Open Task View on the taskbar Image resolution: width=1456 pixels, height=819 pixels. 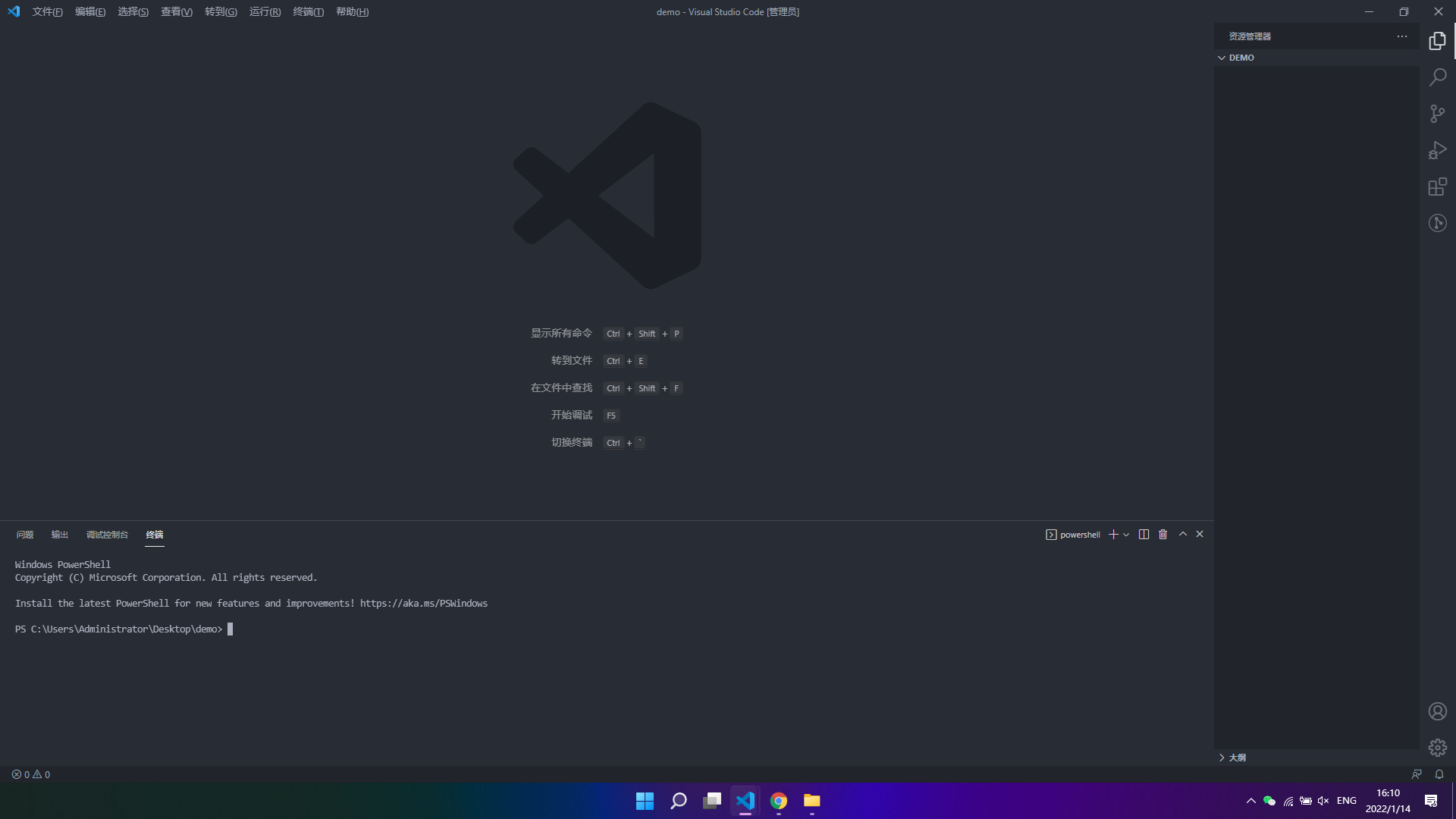tap(711, 801)
